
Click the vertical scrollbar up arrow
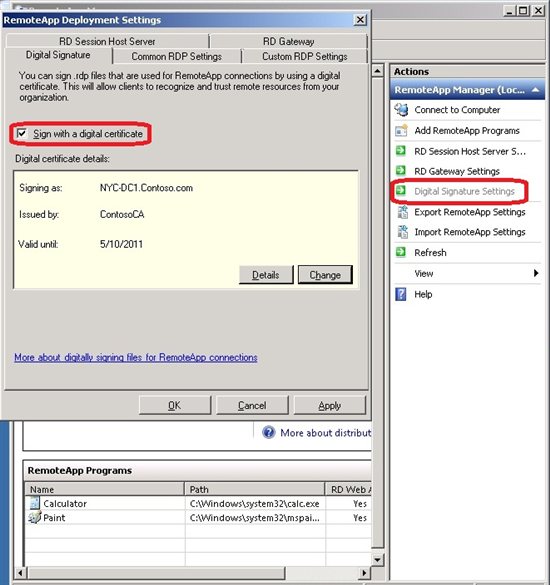click(378, 71)
